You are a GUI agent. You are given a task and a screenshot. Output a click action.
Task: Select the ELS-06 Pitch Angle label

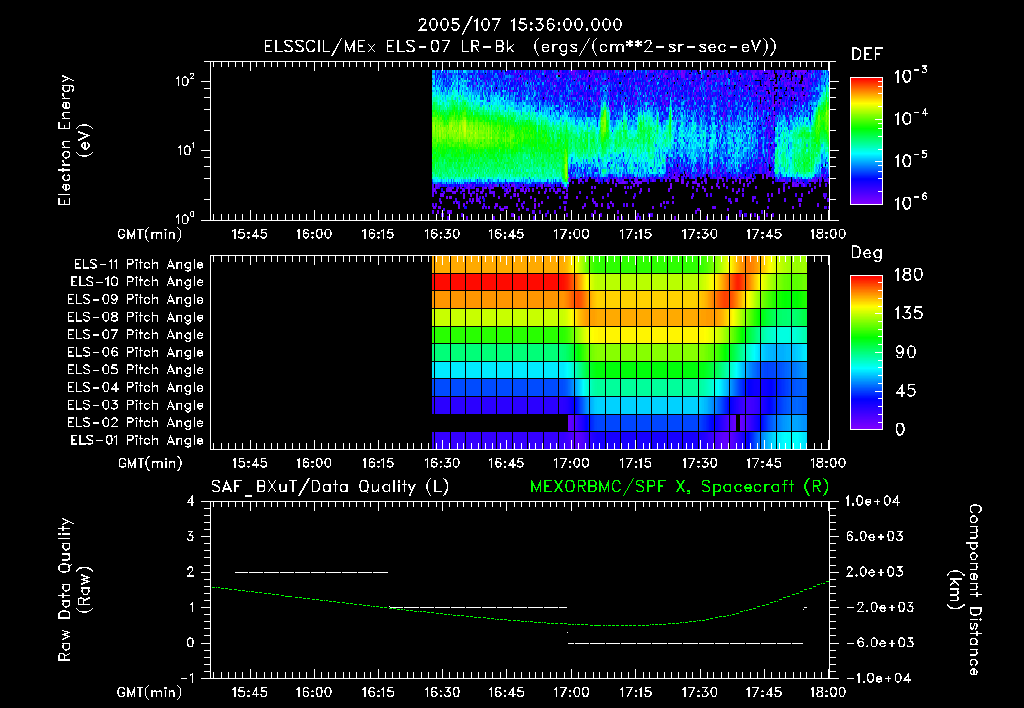pyautogui.click(x=135, y=353)
